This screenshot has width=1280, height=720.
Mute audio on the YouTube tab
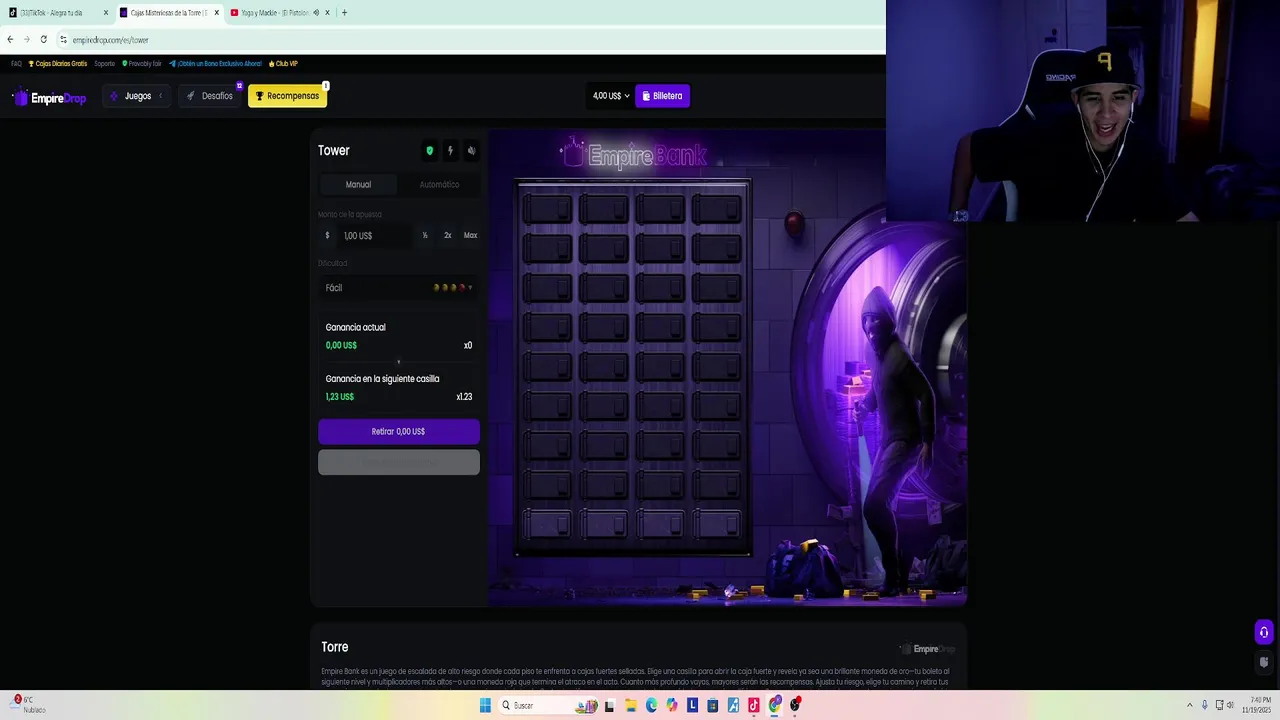pyautogui.click(x=316, y=13)
